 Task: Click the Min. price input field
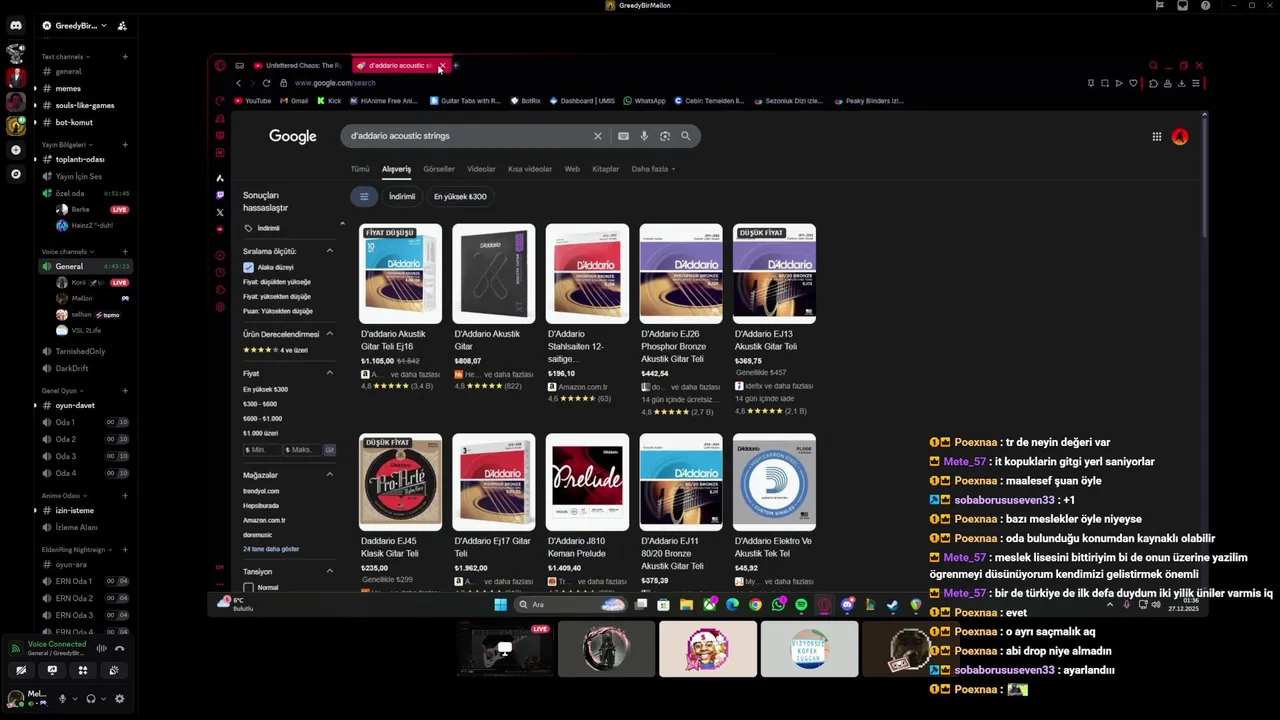click(x=262, y=450)
